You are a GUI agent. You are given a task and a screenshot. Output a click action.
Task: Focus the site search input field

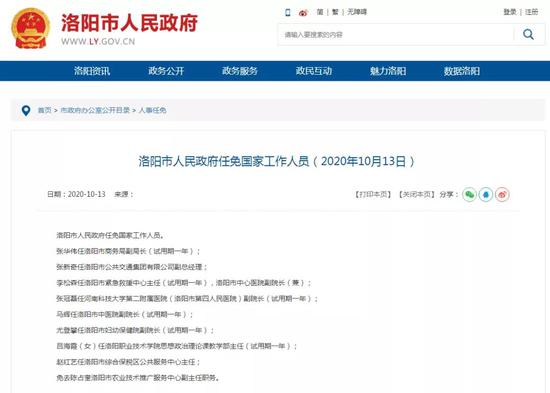coord(396,34)
